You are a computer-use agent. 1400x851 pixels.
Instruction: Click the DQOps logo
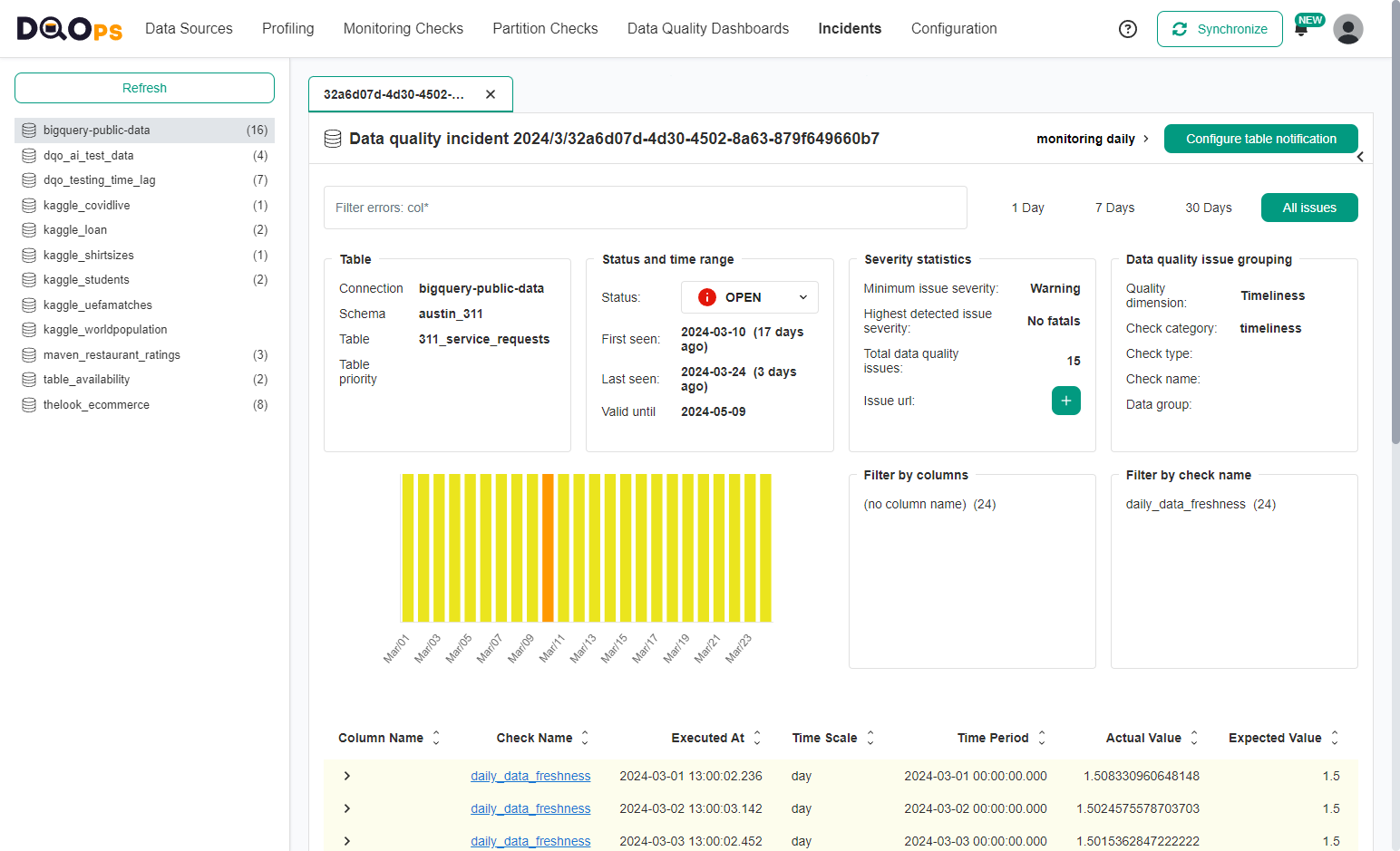coord(69,28)
